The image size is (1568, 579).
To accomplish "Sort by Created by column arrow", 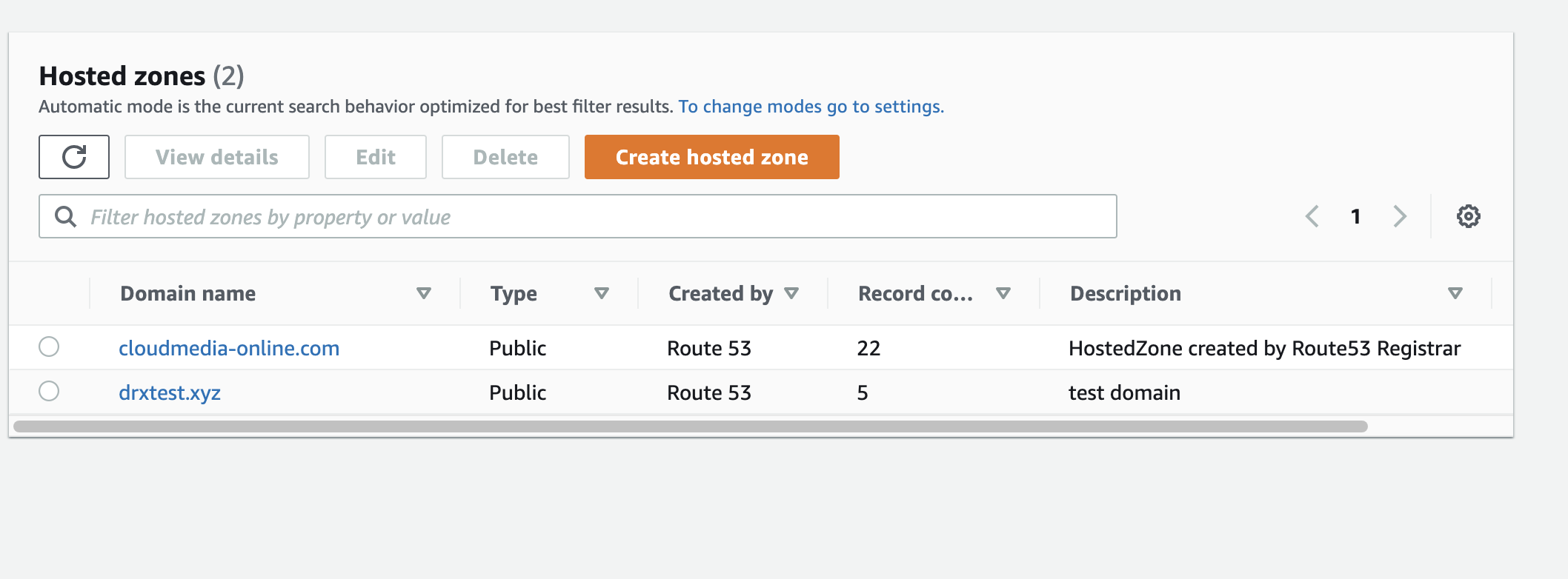I will tap(791, 294).
